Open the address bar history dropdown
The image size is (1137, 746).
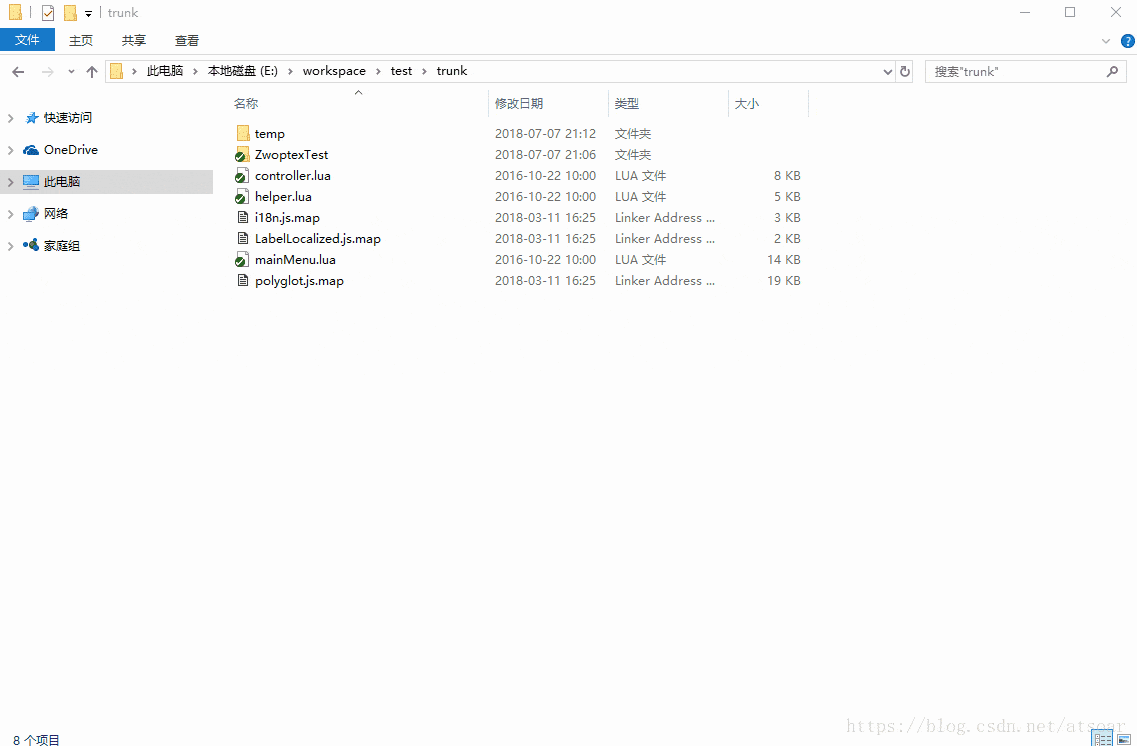pos(888,72)
